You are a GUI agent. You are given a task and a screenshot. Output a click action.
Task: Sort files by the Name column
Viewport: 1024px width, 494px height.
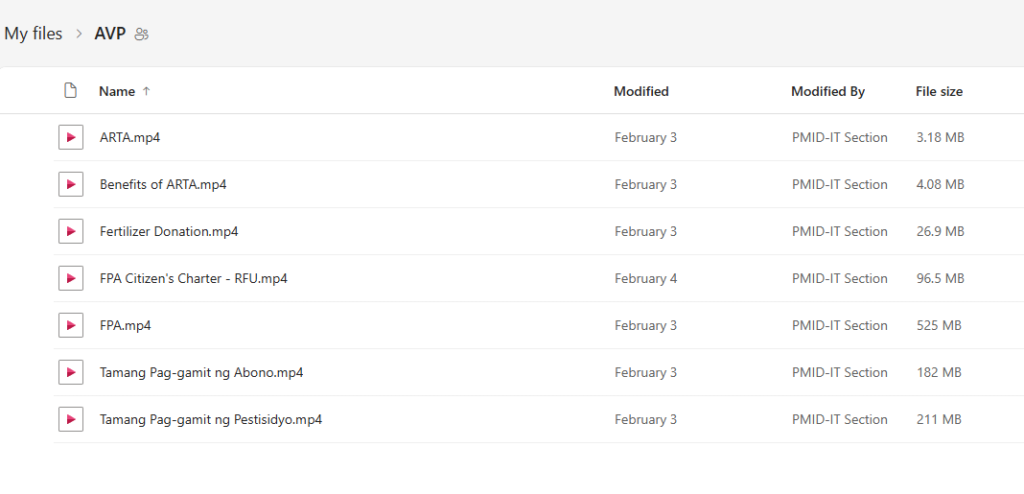(117, 91)
